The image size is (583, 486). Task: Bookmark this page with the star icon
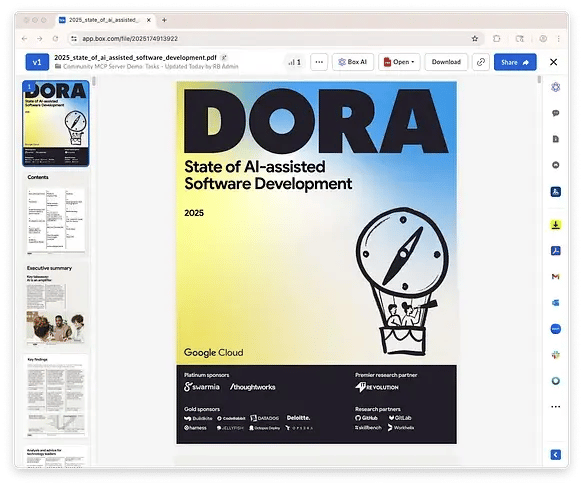coord(474,39)
